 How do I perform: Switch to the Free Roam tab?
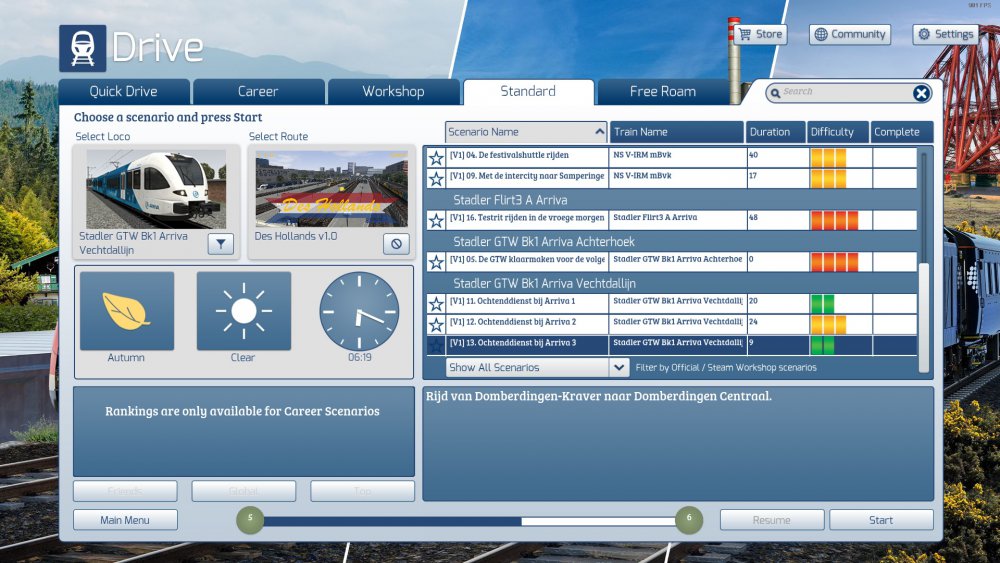pos(663,92)
